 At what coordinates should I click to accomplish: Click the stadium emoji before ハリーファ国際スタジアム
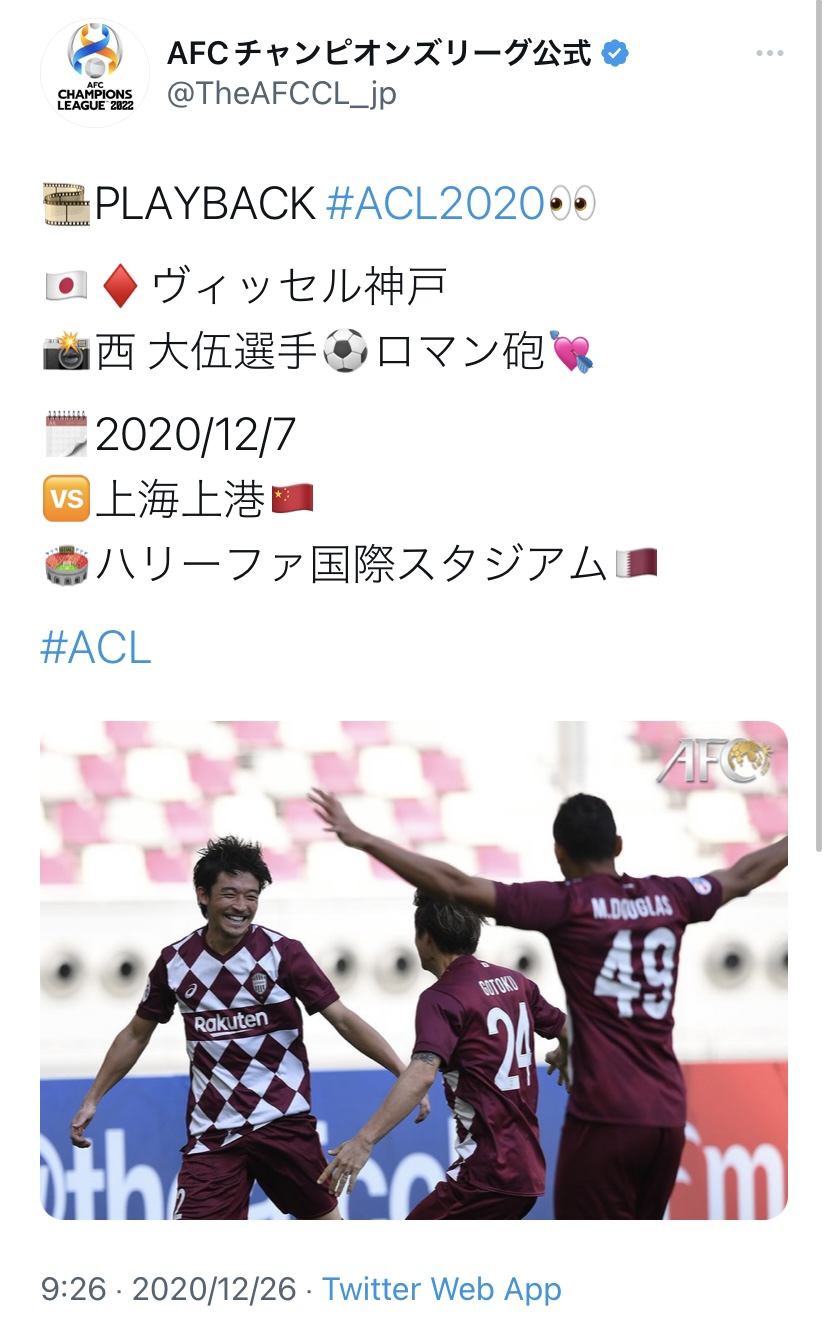pyautogui.click(x=66, y=563)
